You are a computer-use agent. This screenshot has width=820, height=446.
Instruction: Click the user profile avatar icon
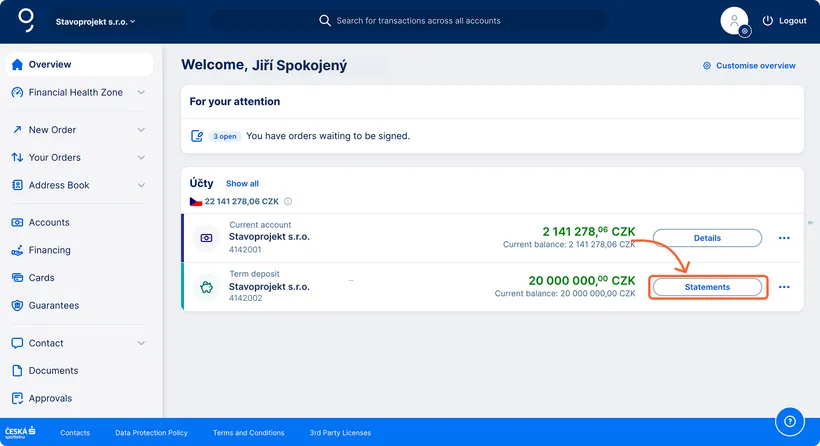(734, 21)
